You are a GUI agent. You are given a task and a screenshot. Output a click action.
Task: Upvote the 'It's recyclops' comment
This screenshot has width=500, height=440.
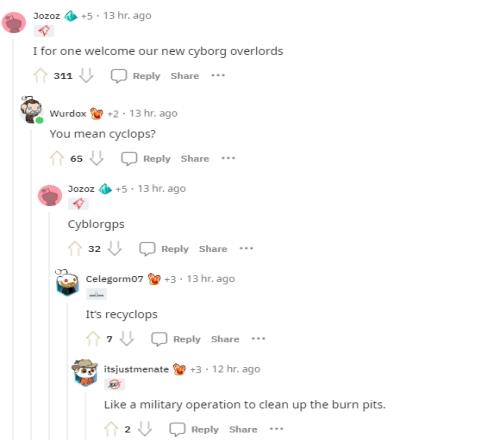(x=93, y=339)
